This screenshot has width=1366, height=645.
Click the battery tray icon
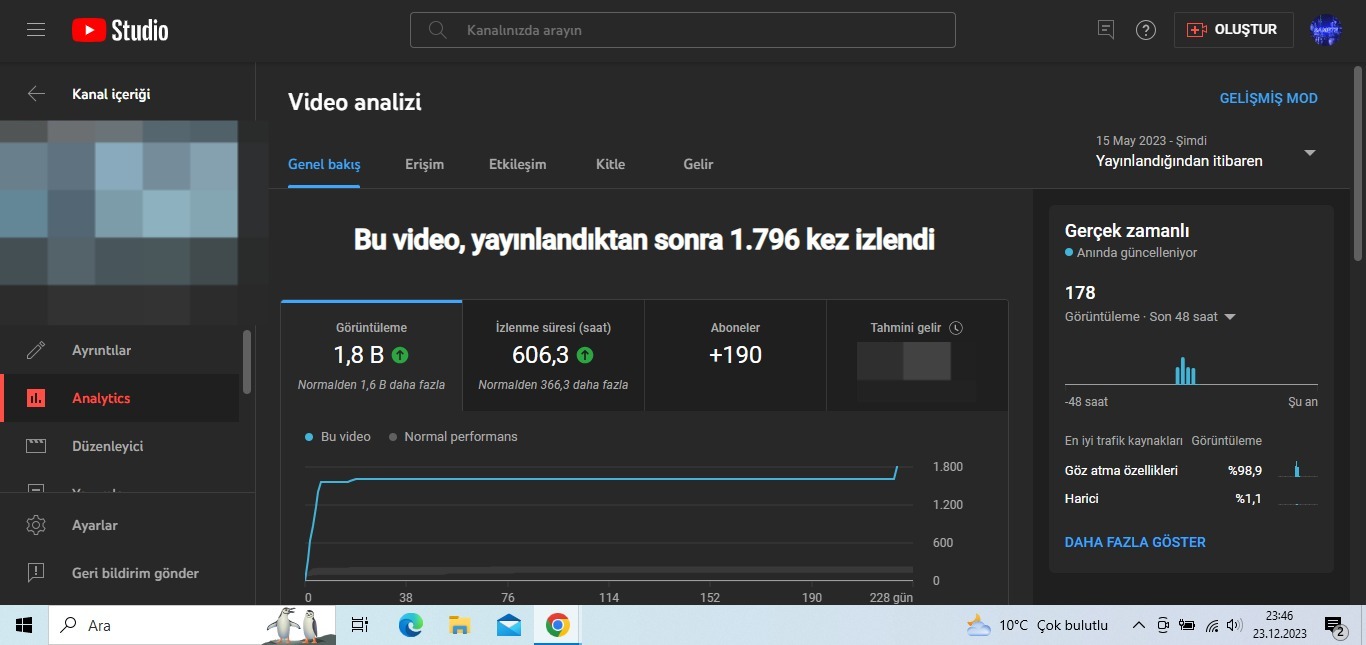[1187, 626]
